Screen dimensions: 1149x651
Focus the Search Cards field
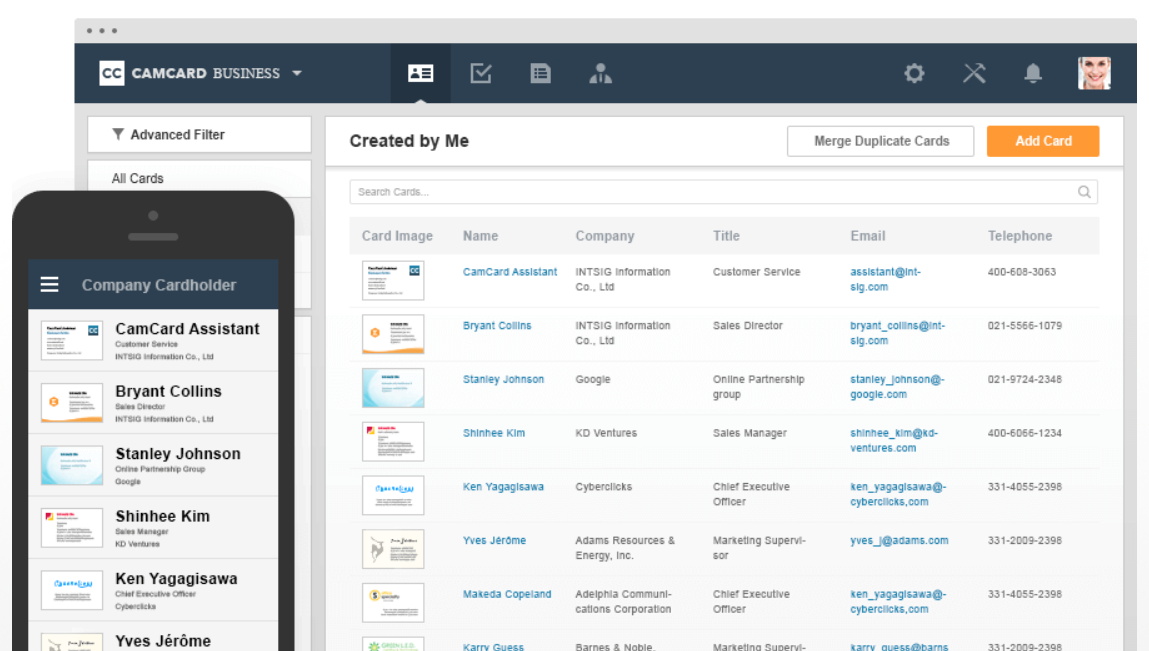coord(723,192)
